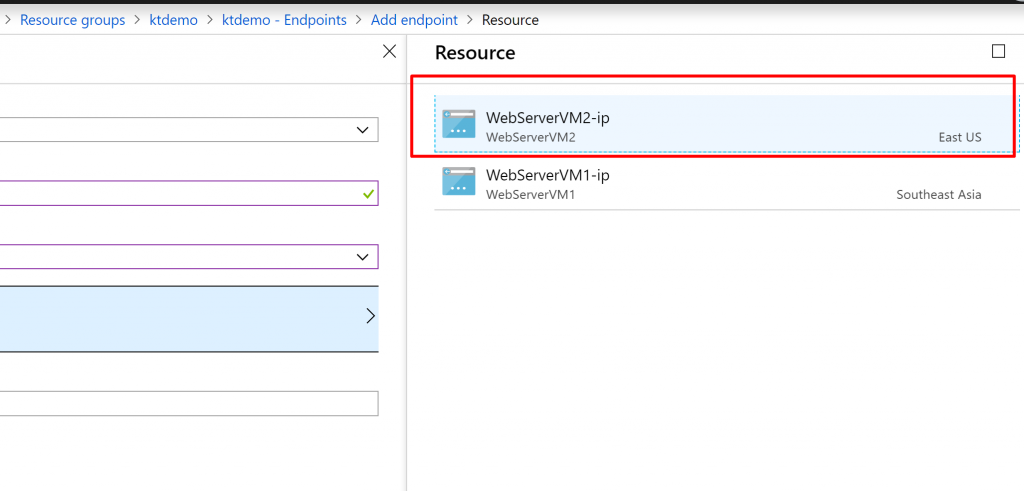Click the Southeast Asia location label

(939, 195)
